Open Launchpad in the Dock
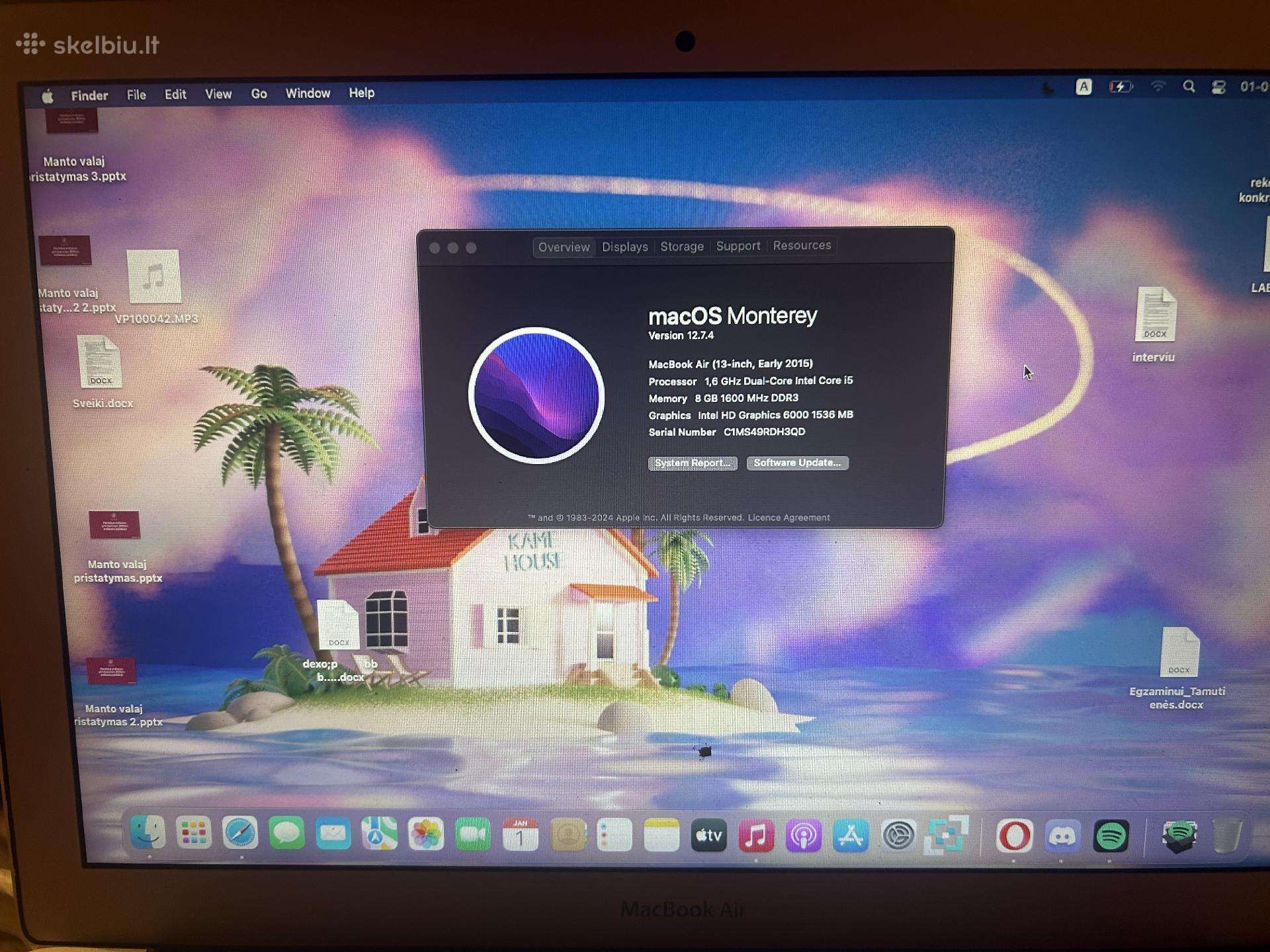Screen dimensions: 1270x952 194,833
